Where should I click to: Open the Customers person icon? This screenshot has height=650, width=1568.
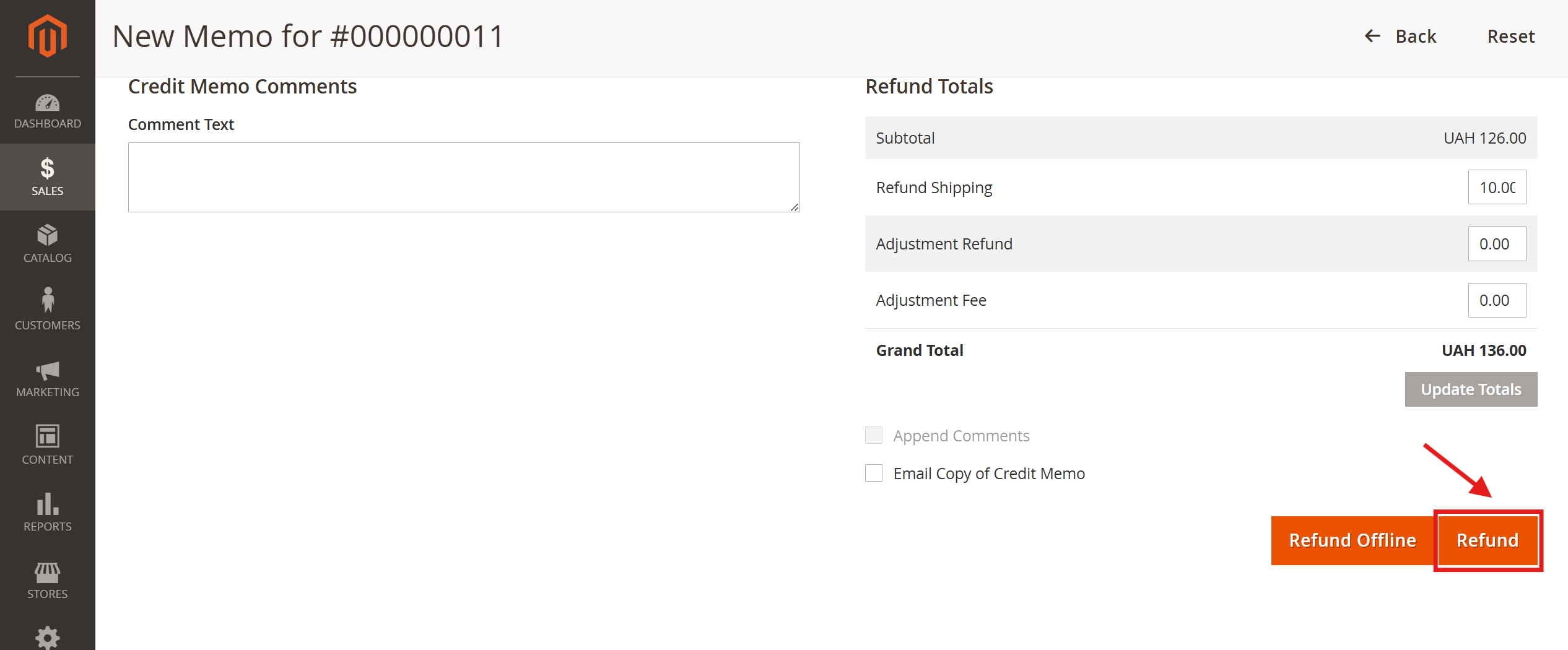pyautogui.click(x=47, y=300)
